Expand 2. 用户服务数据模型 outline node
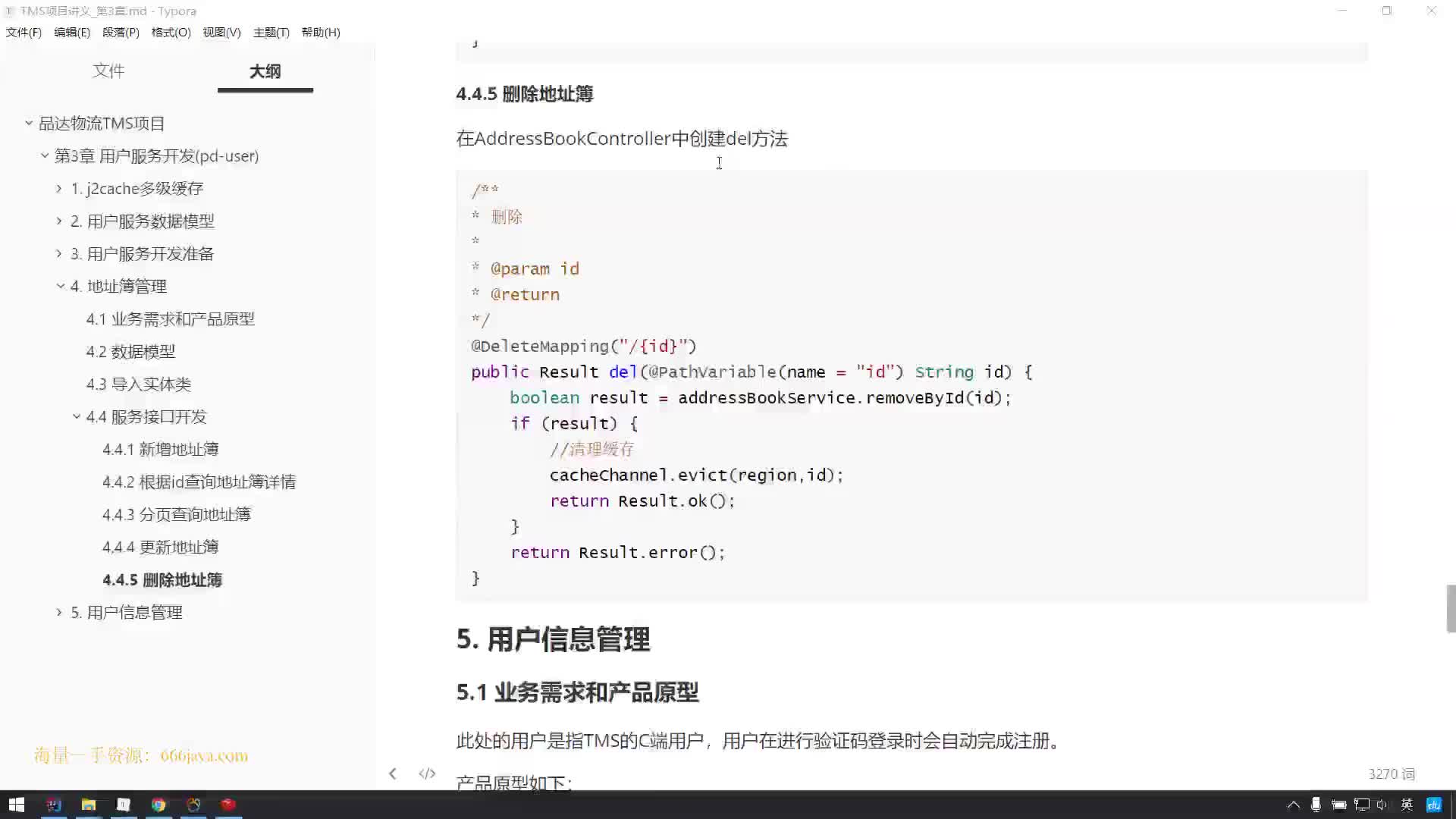The image size is (1456, 819). [x=59, y=221]
